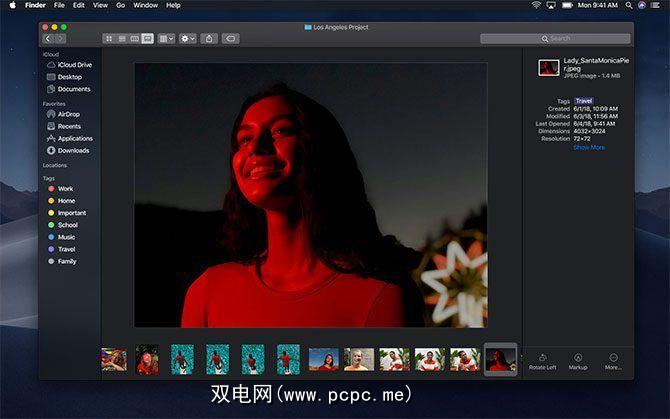Open Markup quick action
This screenshot has width=670, height=419.
[578, 361]
